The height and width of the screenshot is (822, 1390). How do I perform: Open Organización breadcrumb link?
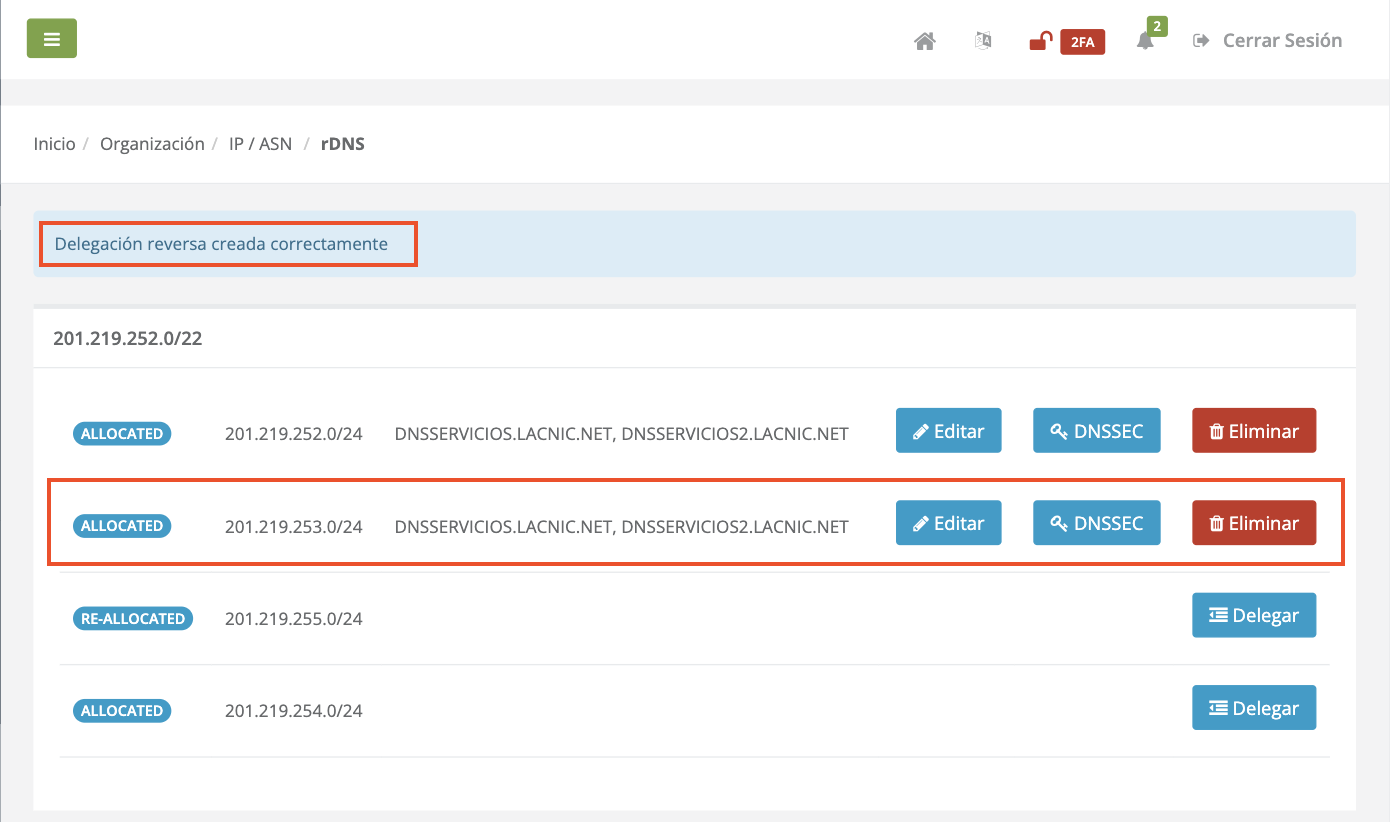coord(152,144)
